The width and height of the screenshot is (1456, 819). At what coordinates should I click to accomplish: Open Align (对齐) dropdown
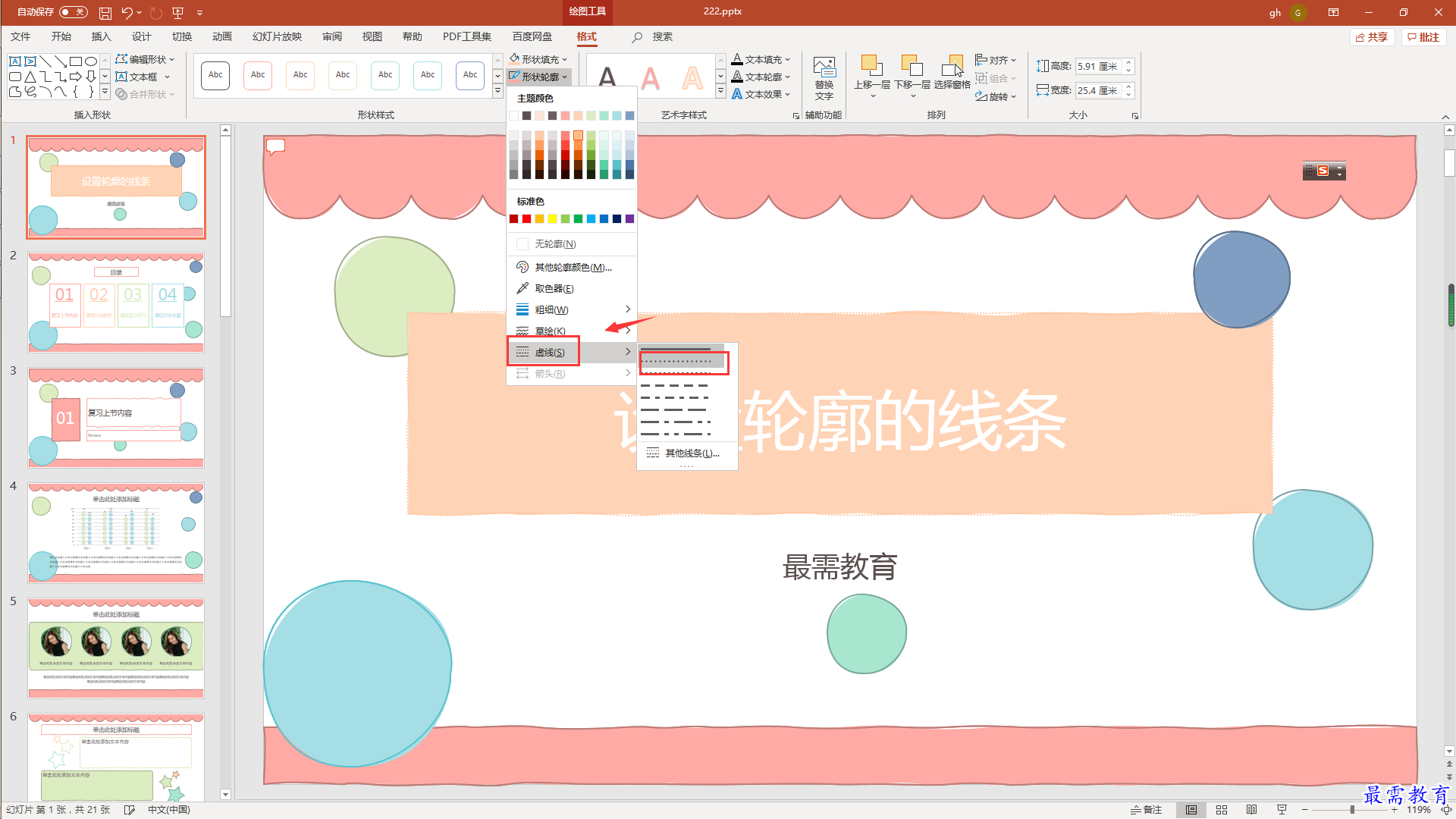[x=996, y=60]
